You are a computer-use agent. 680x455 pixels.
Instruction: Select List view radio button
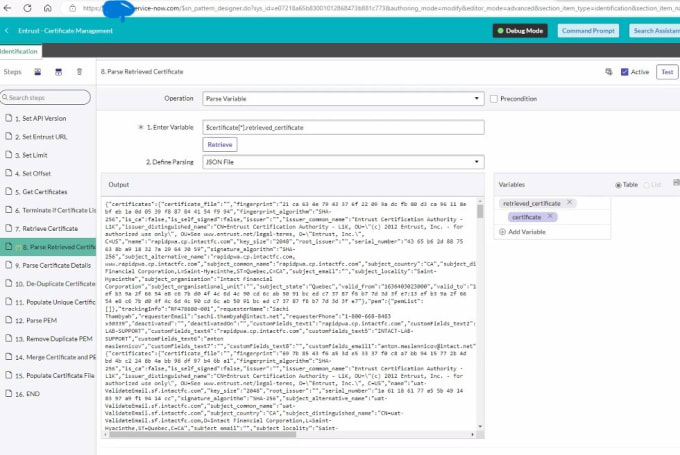(646, 185)
